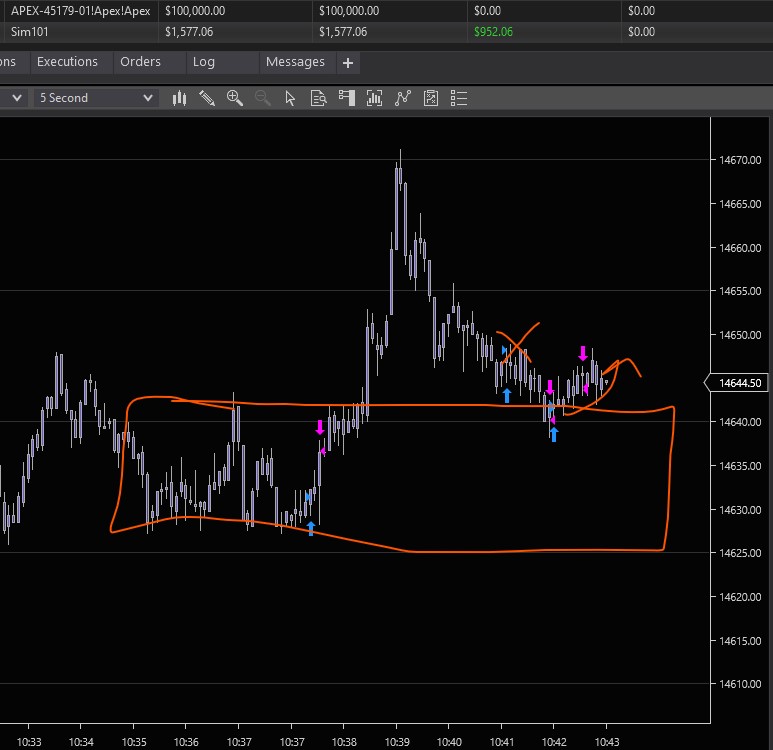Click the 14615.00 price axis label

[x=740, y=641]
